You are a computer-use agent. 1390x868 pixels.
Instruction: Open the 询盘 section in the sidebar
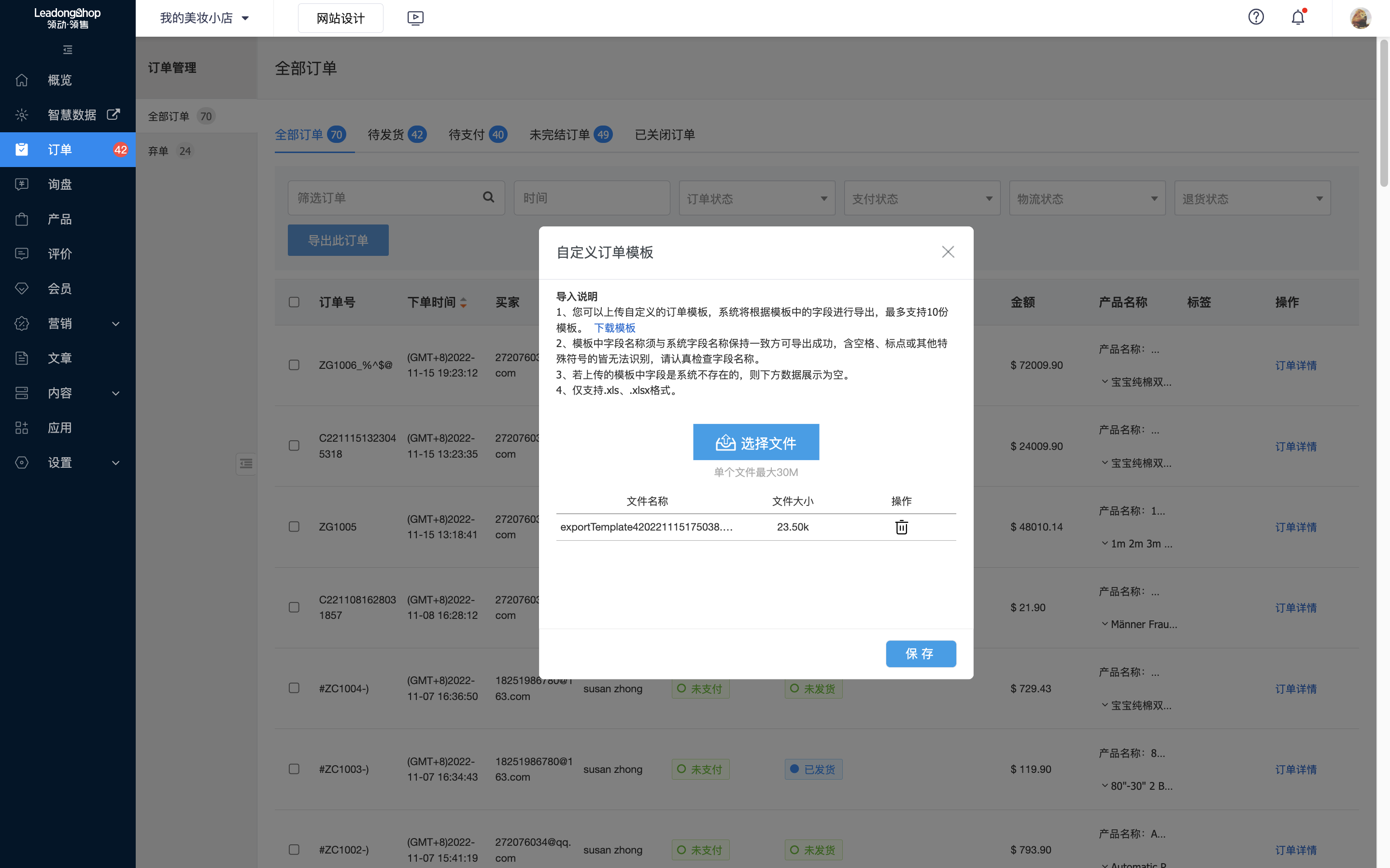click(60, 184)
